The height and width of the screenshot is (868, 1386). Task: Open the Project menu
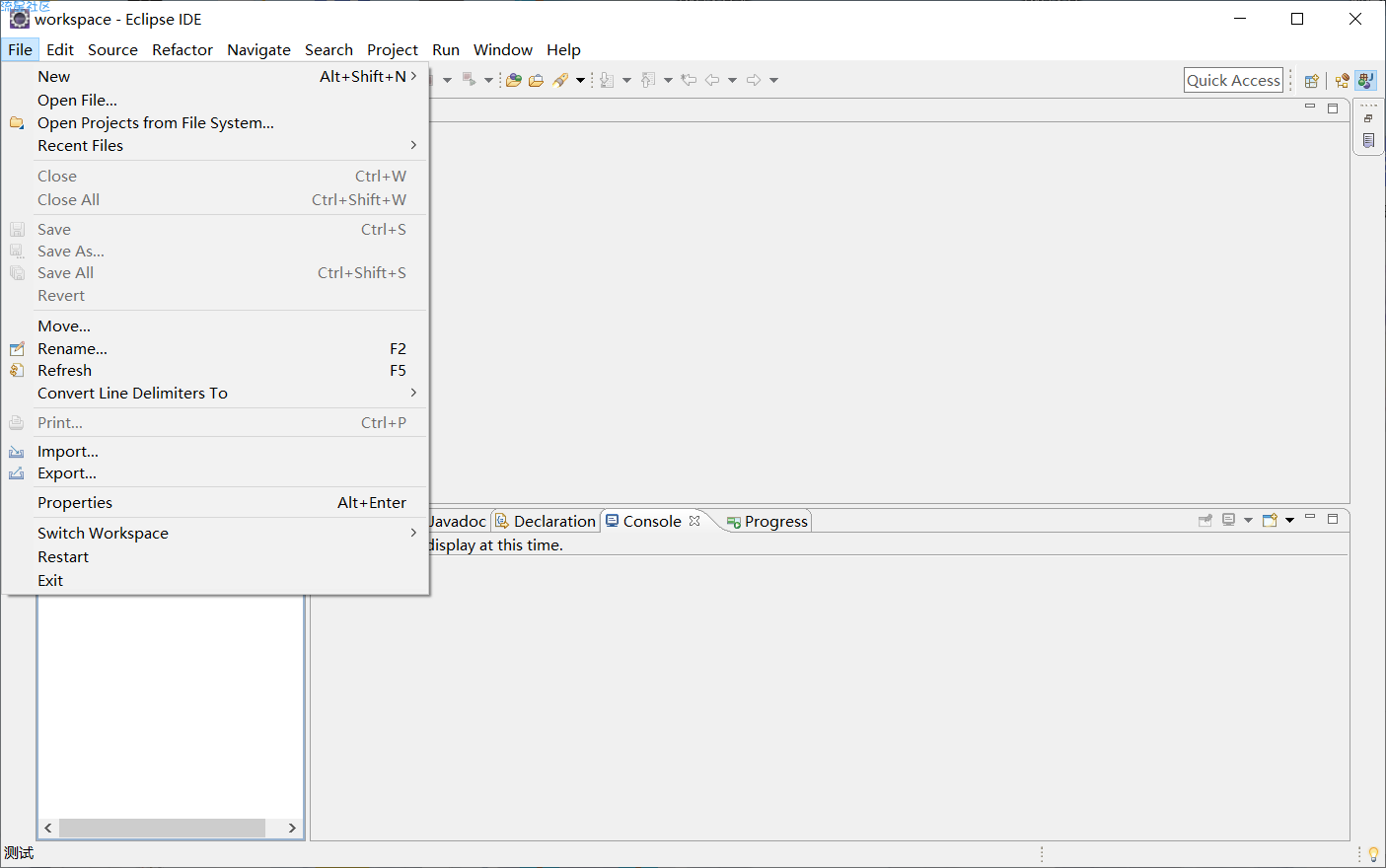[393, 49]
